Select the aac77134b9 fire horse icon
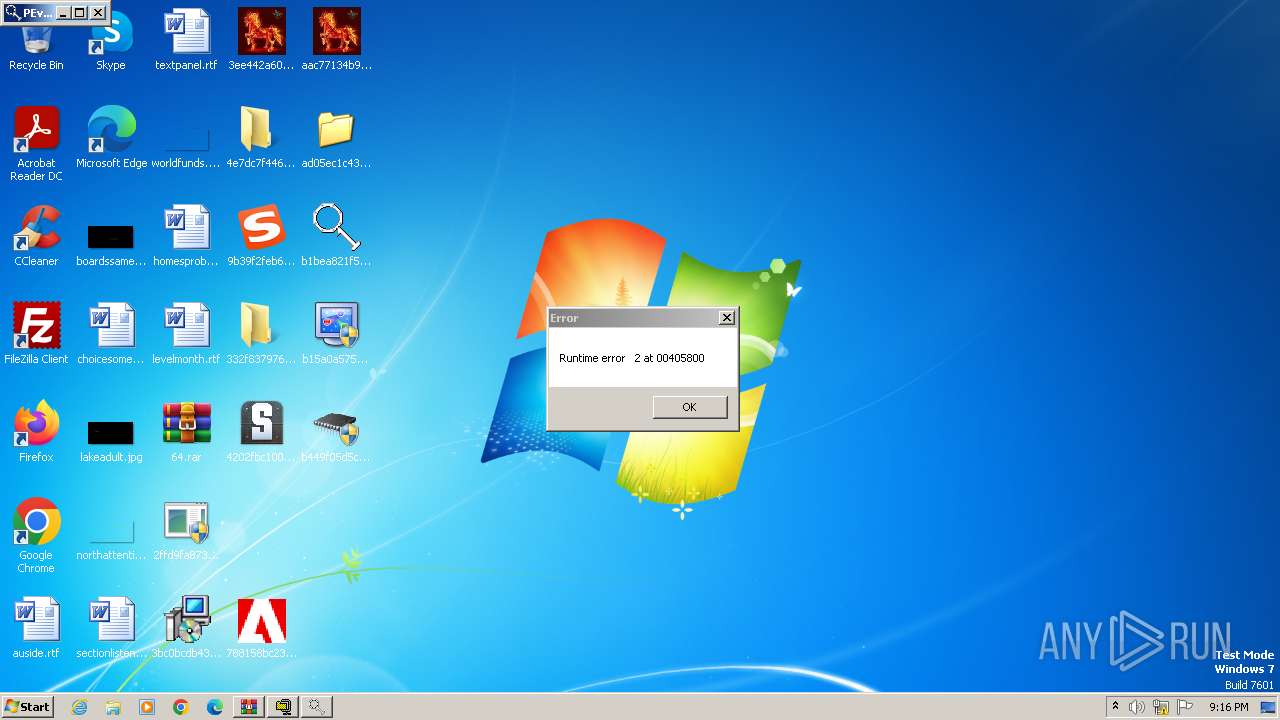The width and height of the screenshot is (1280, 720). tap(336, 42)
